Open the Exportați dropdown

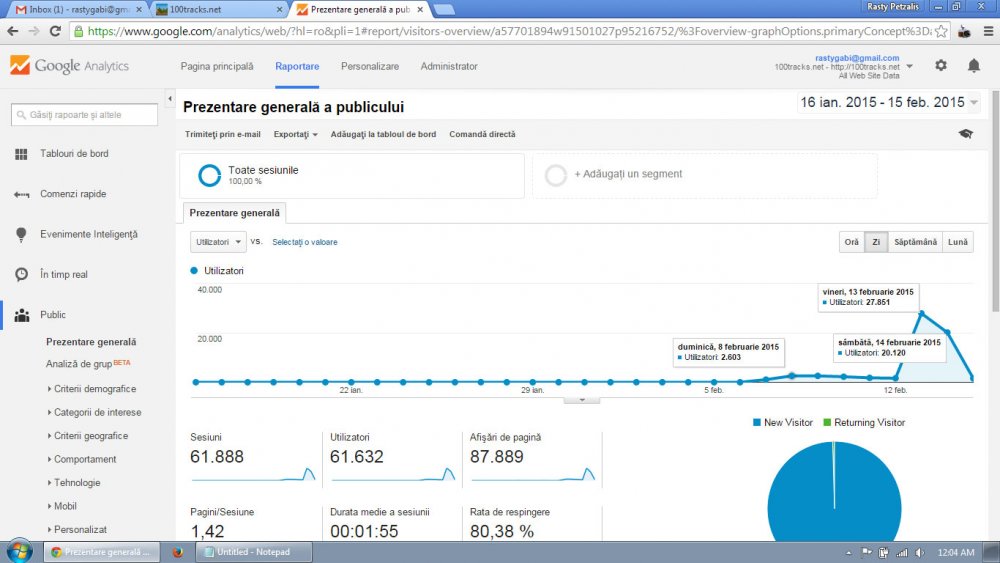point(295,135)
